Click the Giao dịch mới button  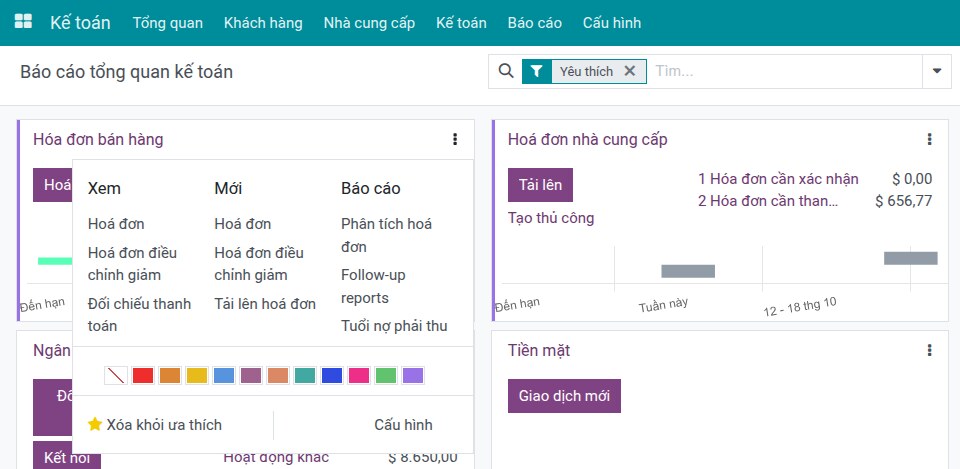tap(564, 396)
